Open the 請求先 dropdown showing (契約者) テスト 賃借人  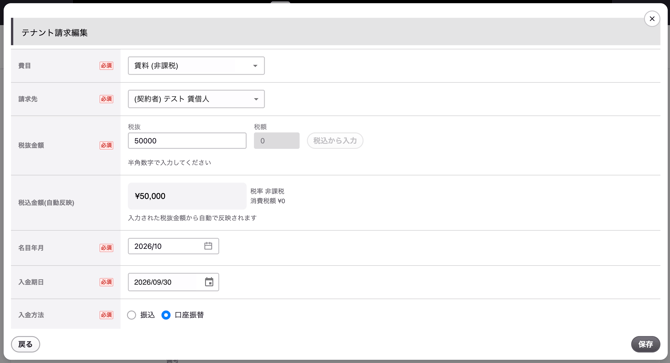coord(196,99)
